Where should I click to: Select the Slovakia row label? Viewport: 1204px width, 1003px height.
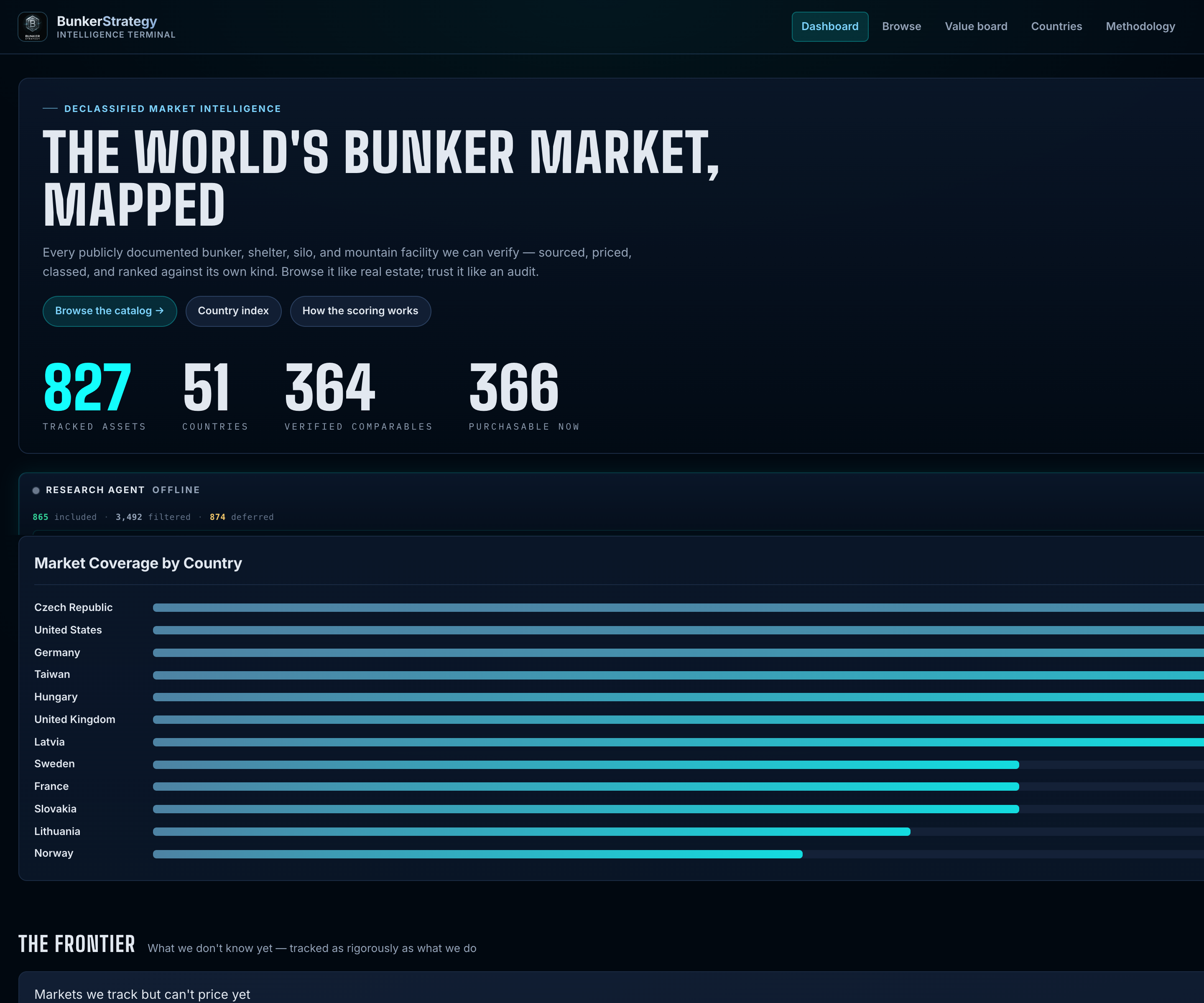tap(55, 809)
